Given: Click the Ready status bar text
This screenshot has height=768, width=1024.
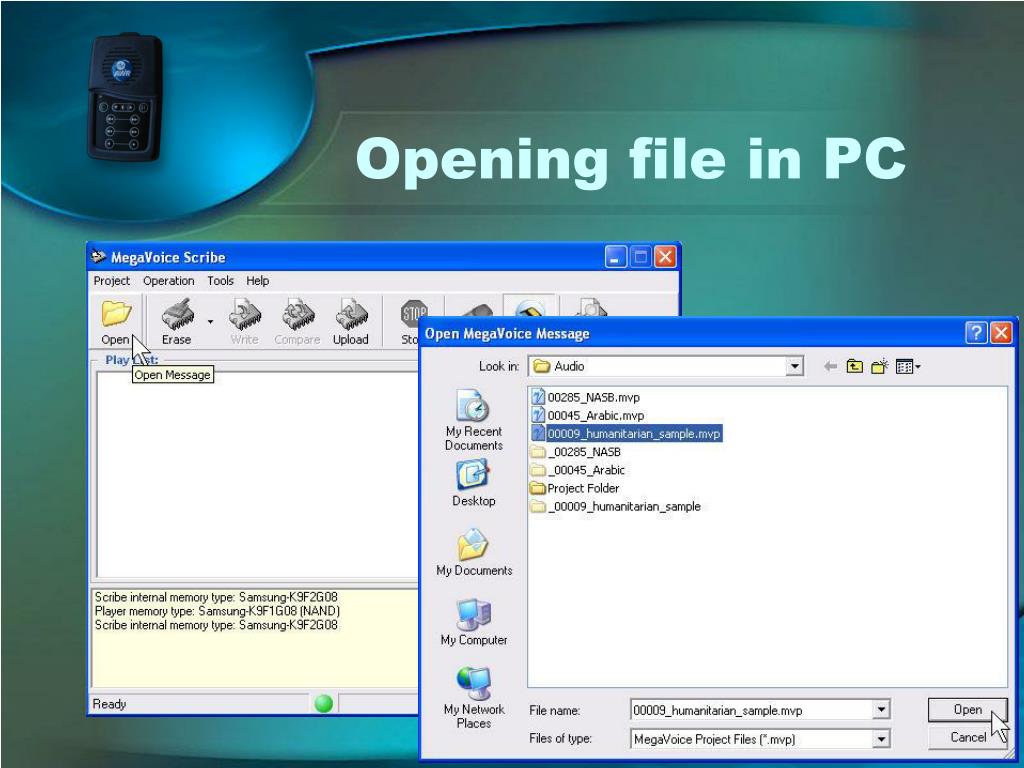Looking at the screenshot, I should (x=109, y=704).
